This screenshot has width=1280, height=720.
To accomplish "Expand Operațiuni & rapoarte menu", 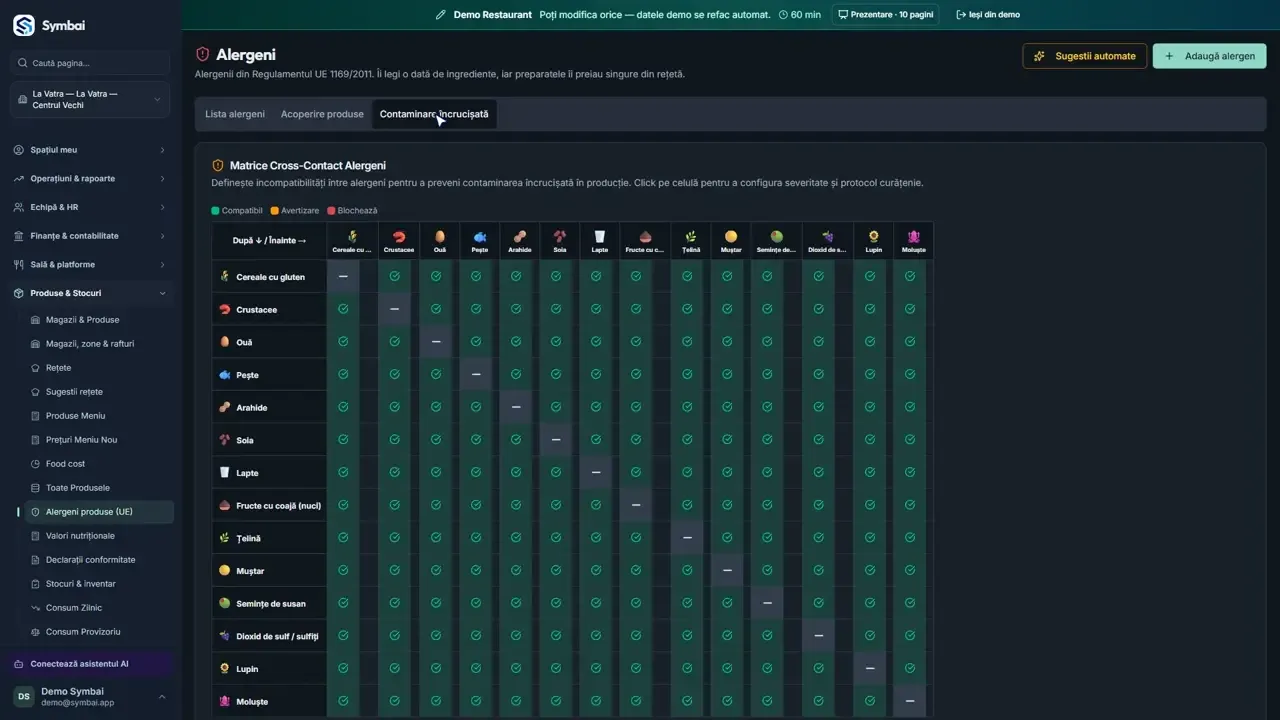I will coord(90,179).
